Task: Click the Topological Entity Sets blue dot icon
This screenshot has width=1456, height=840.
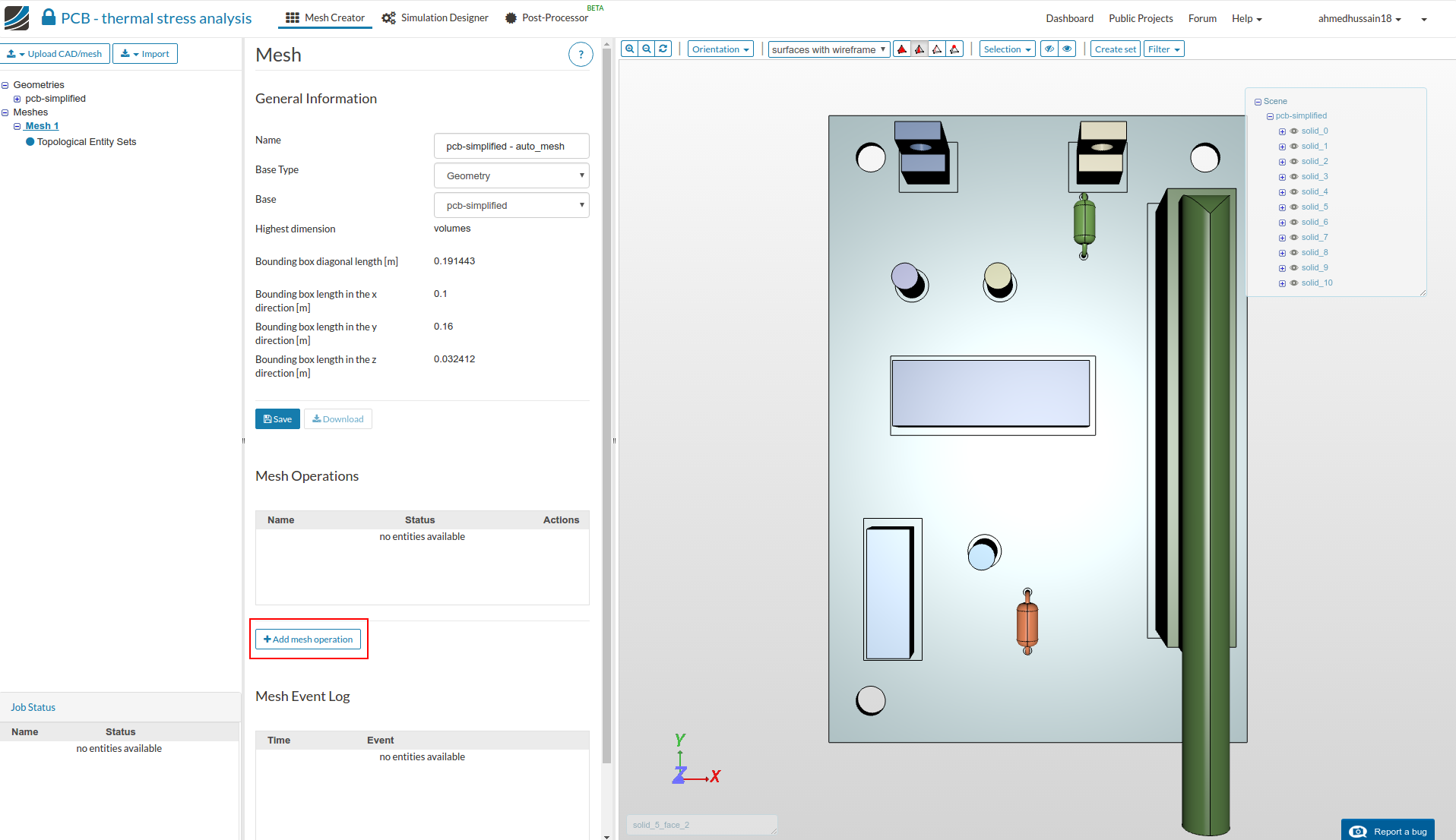Action: point(30,141)
